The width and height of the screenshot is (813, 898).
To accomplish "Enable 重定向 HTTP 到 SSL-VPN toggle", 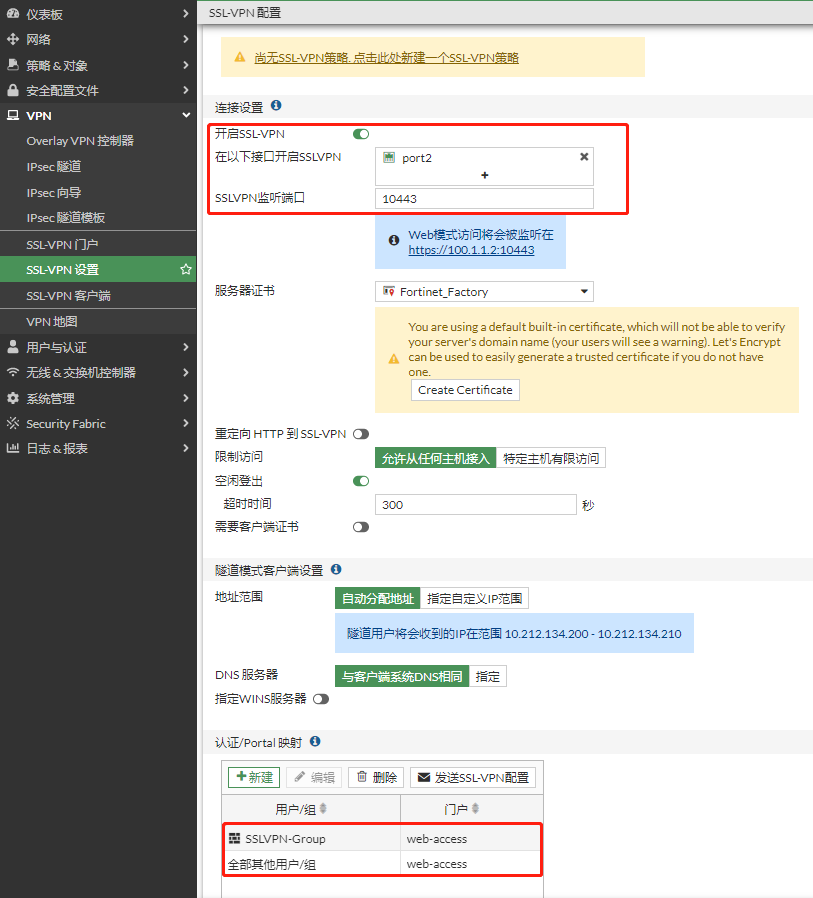I will [360, 434].
